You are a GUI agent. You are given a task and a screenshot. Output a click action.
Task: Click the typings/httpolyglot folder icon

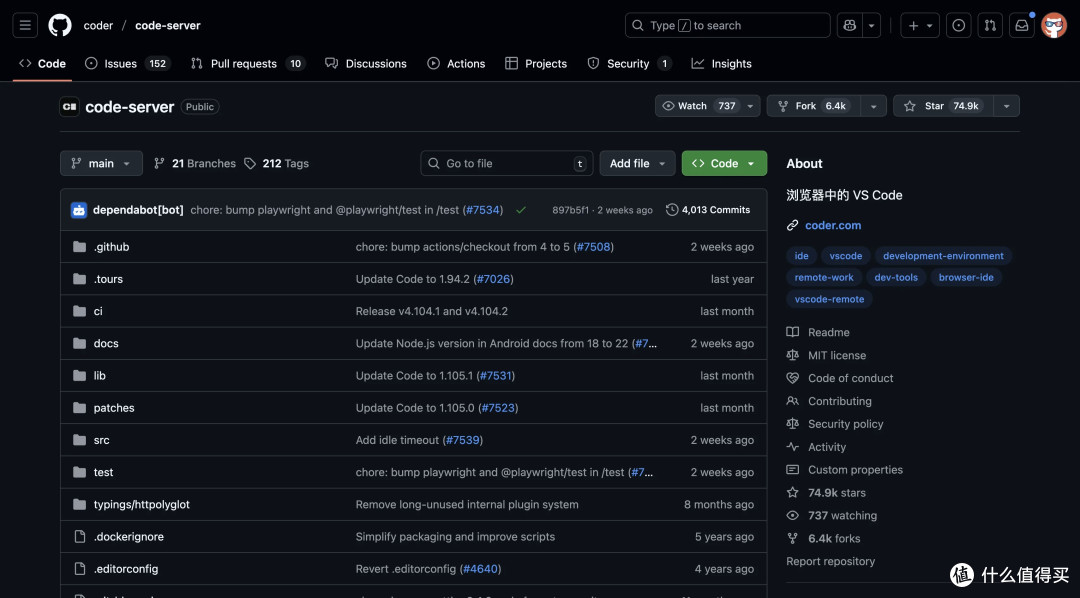pos(80,504)
